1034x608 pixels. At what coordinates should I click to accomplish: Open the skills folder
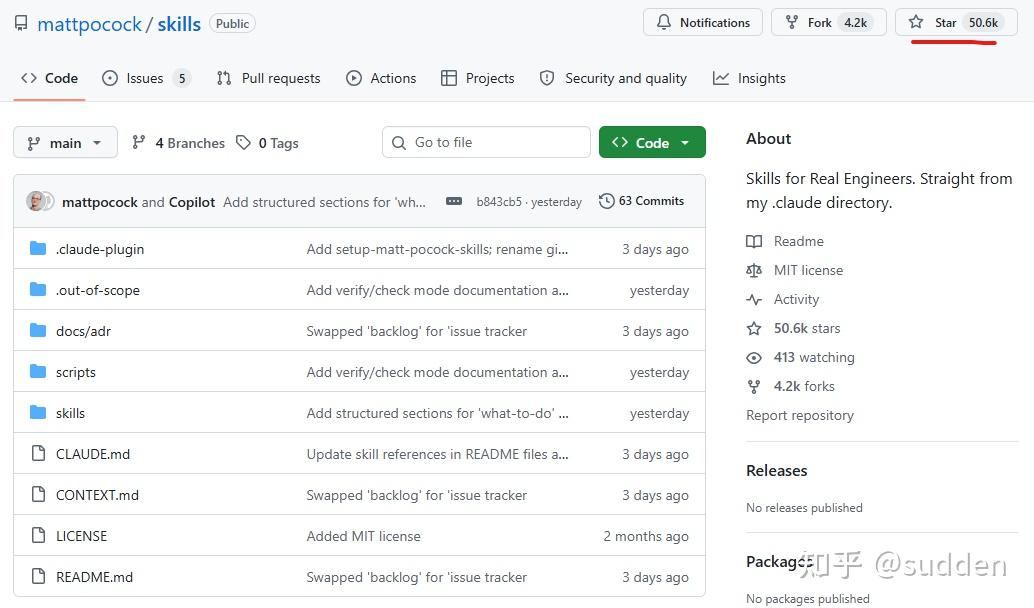pyautogui.click(x=71, y=413)
